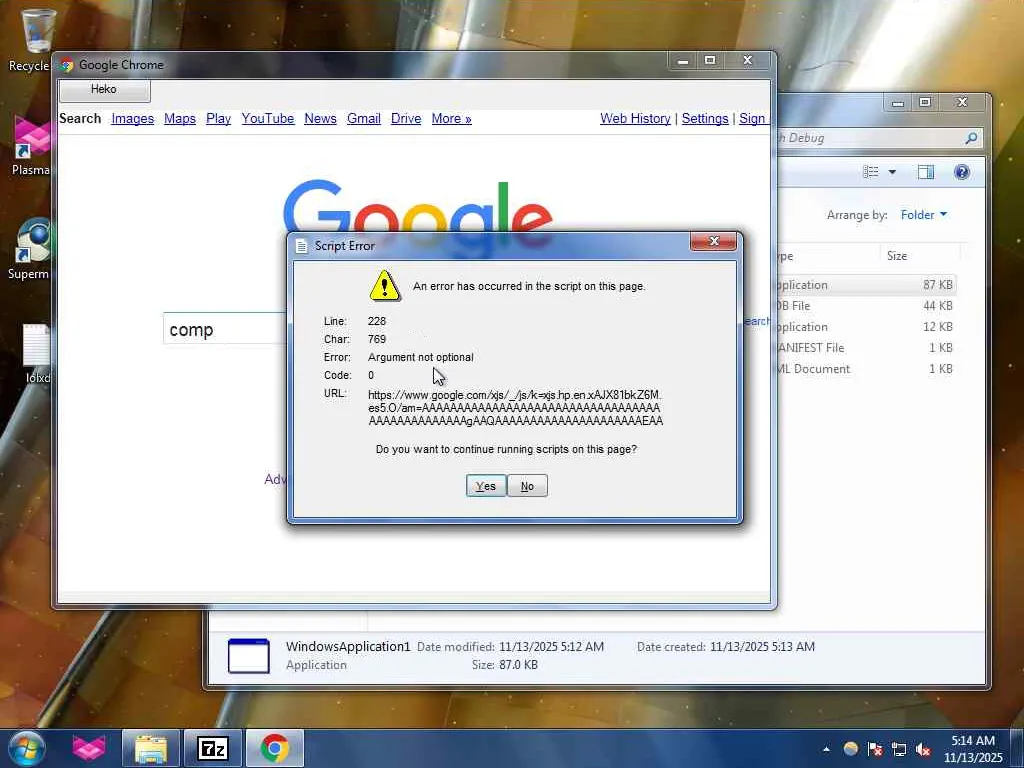Screen dimensions: 1024x768
Task: Click the Action Center flag tray icon
Action: click(x=875, y=749)
